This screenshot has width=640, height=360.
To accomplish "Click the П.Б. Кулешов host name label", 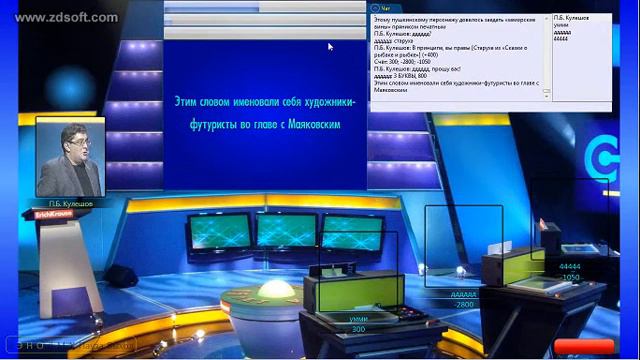I will click(x=71, y=204).
